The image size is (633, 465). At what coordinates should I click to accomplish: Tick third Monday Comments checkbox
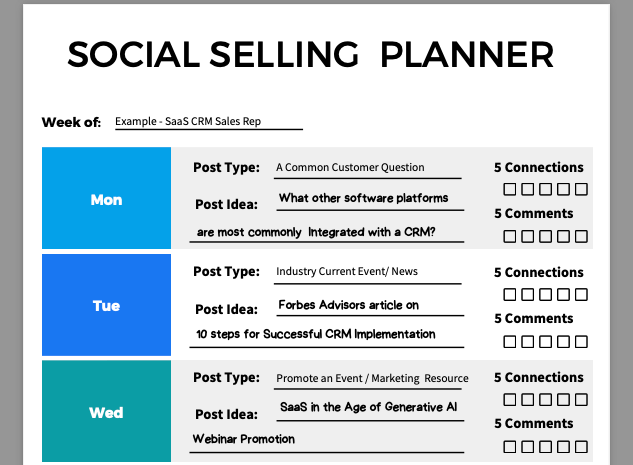click(545, 236)
